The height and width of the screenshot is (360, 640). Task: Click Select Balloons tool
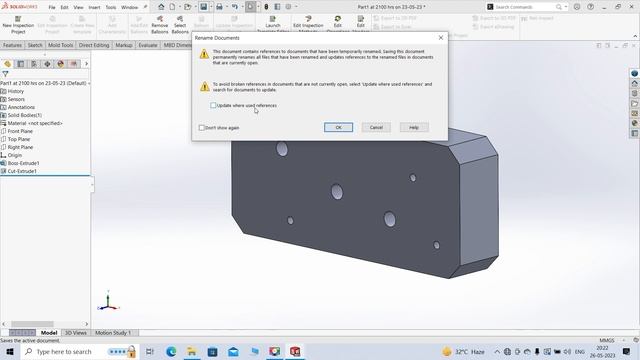tap(180, 25)
